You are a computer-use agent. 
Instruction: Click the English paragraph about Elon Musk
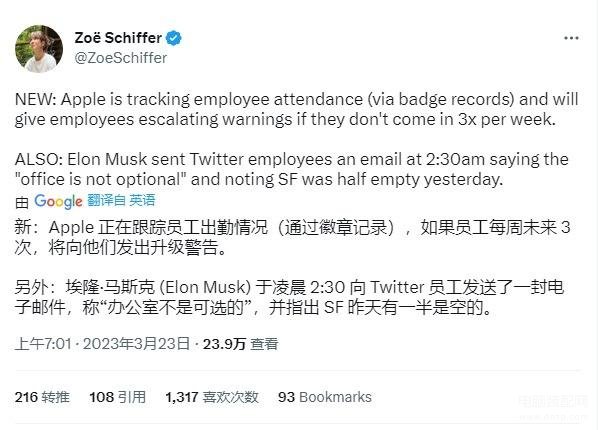pyautogui.click(x=292, y=169)
